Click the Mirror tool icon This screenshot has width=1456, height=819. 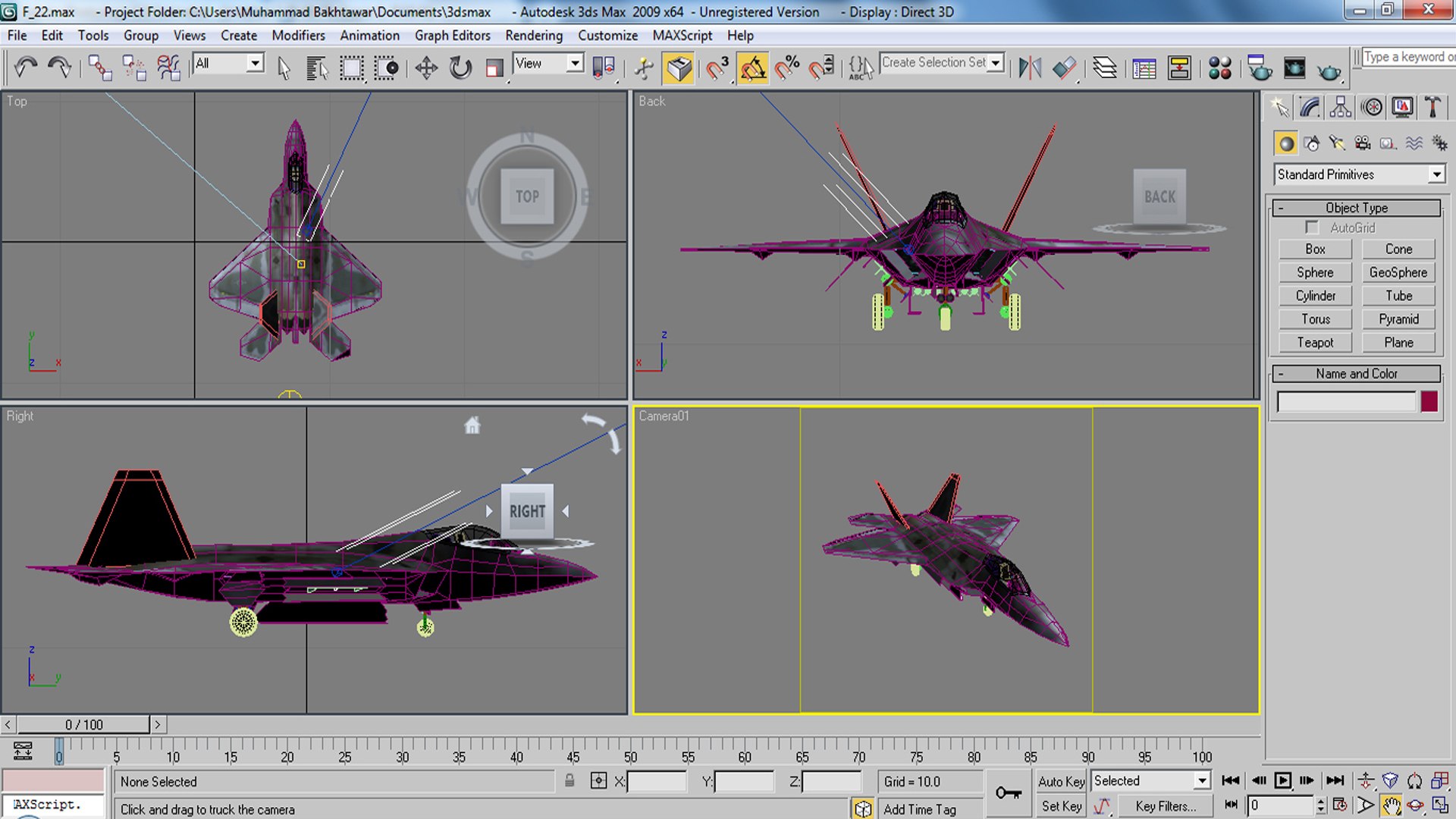1029,67
